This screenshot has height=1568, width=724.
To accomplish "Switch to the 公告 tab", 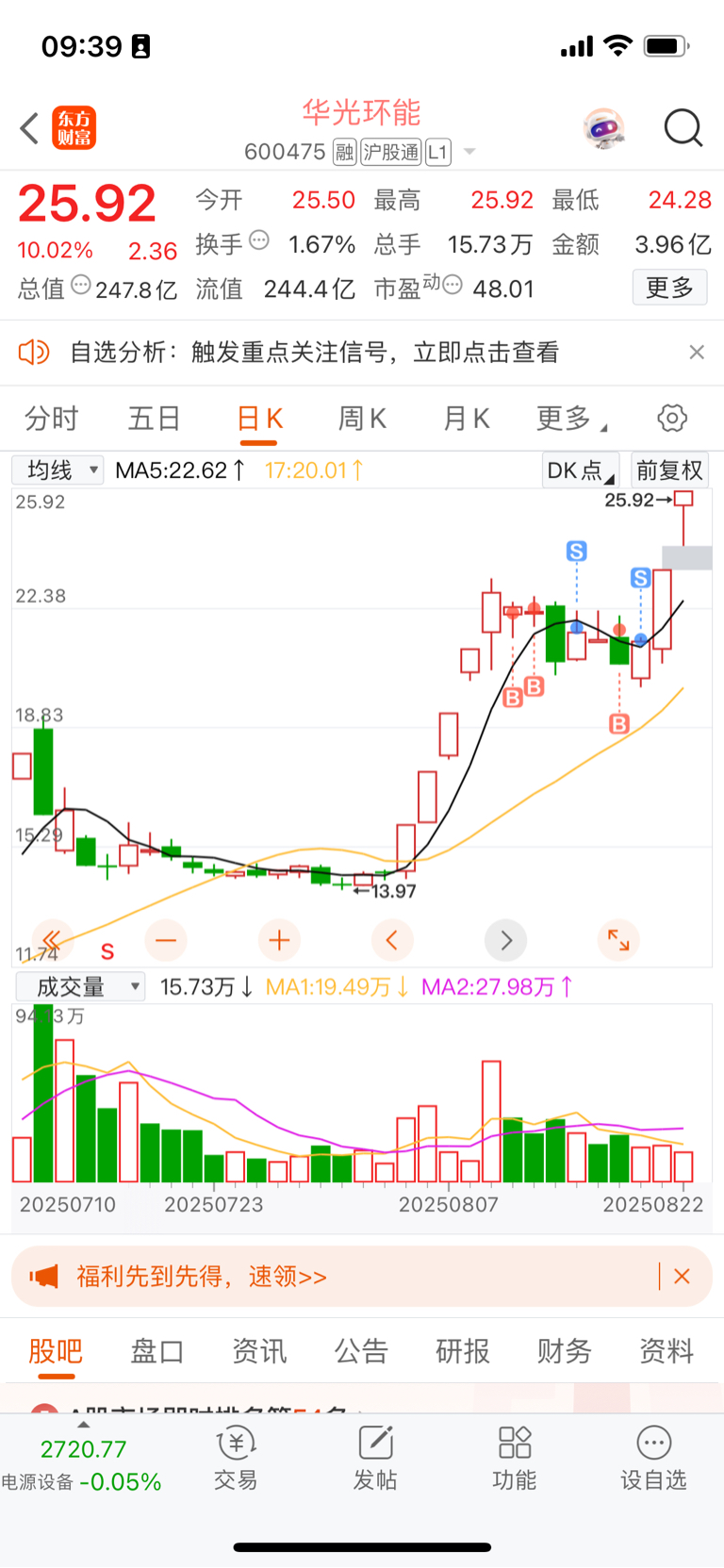I will pos(361,1351).
